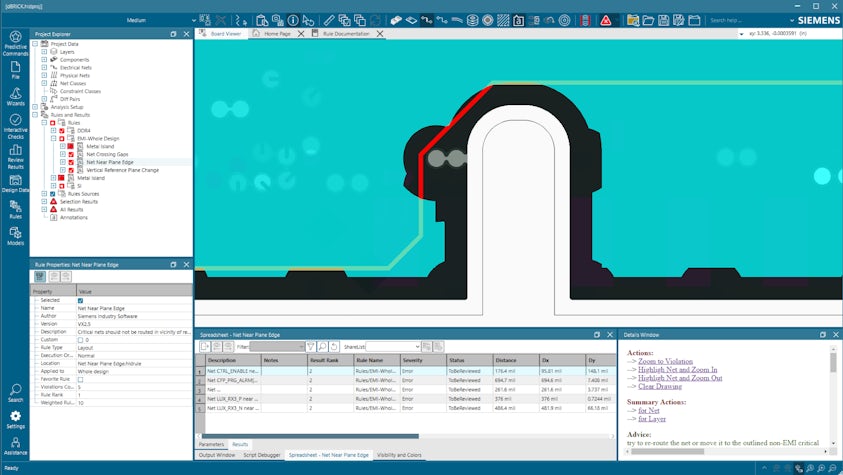Toggle the EMI-Whole Design checkbox
The image size is (843, 475).
pos(61,139)
